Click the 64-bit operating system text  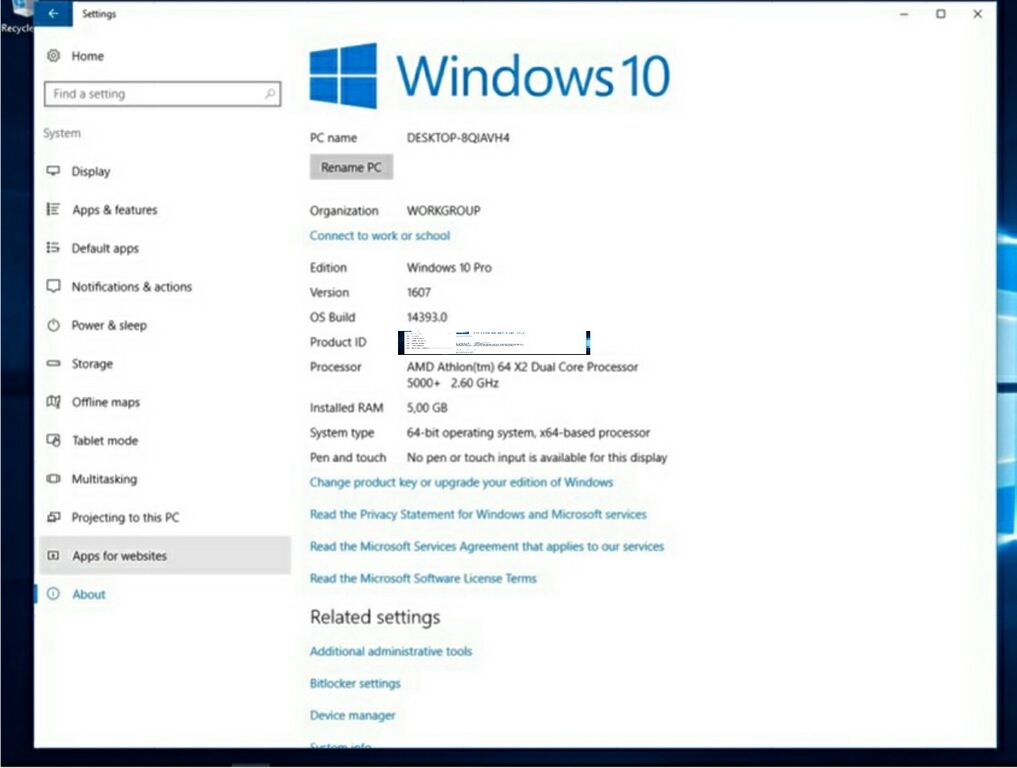528,433
